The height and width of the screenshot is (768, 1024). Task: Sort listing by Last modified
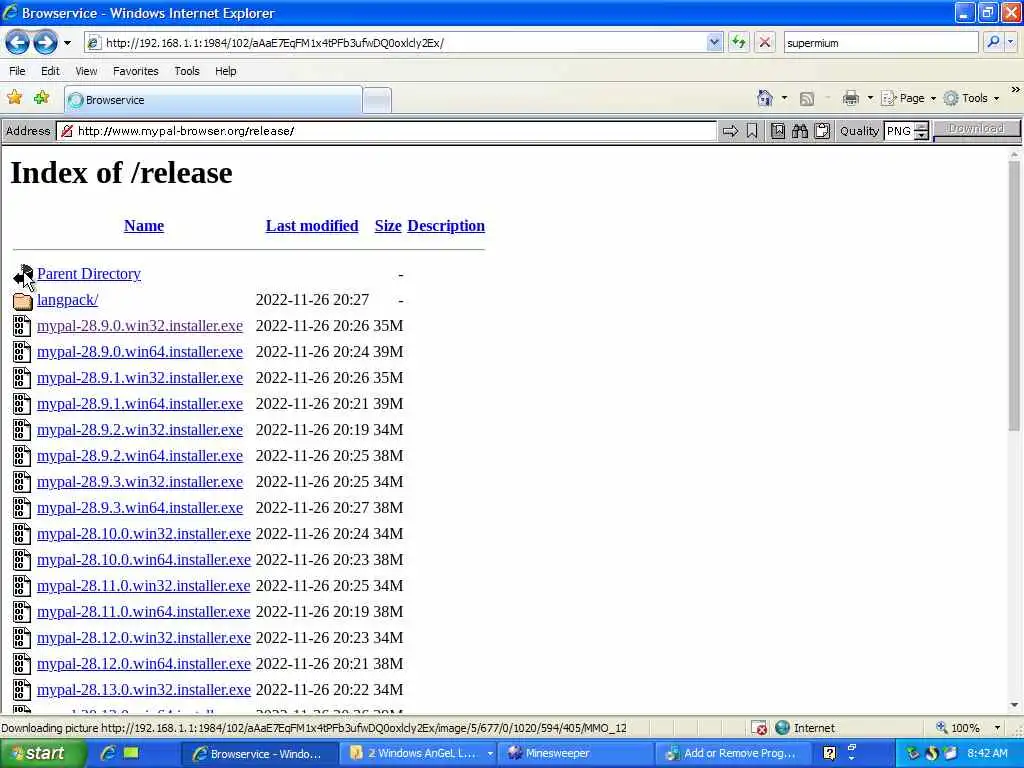[312, 226]
